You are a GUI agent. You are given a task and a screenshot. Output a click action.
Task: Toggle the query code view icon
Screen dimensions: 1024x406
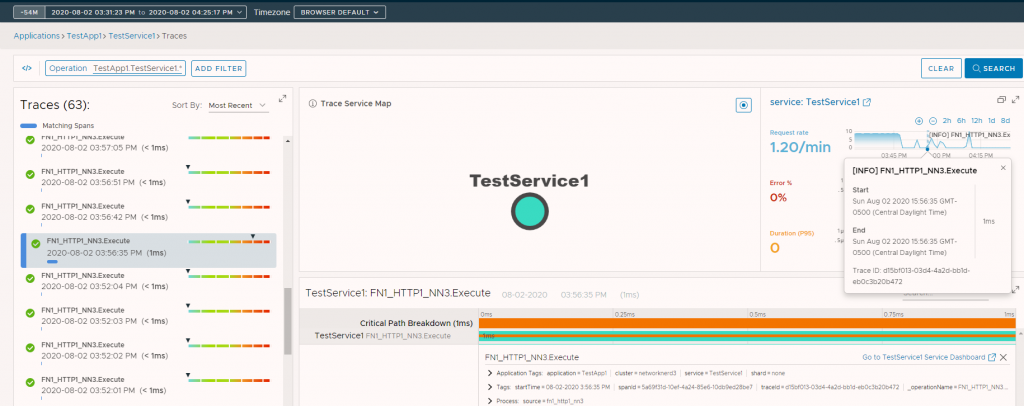(x=27, y=68)
